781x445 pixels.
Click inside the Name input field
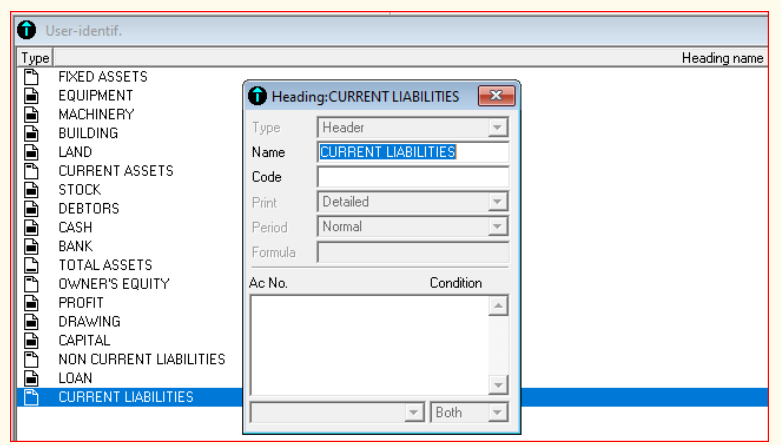(412, 152)
